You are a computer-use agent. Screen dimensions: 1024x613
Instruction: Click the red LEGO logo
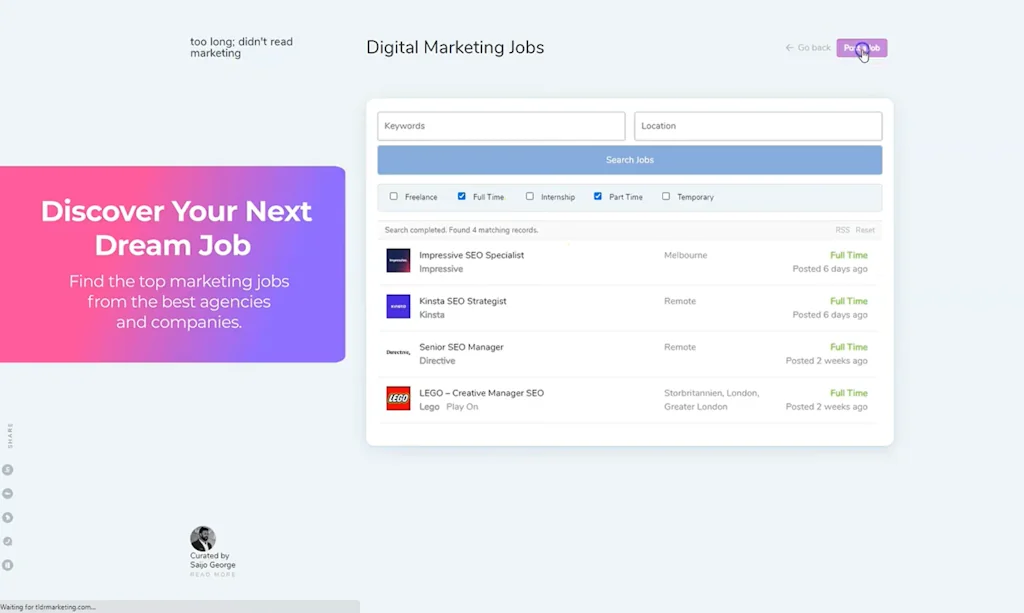coord(397,398)
